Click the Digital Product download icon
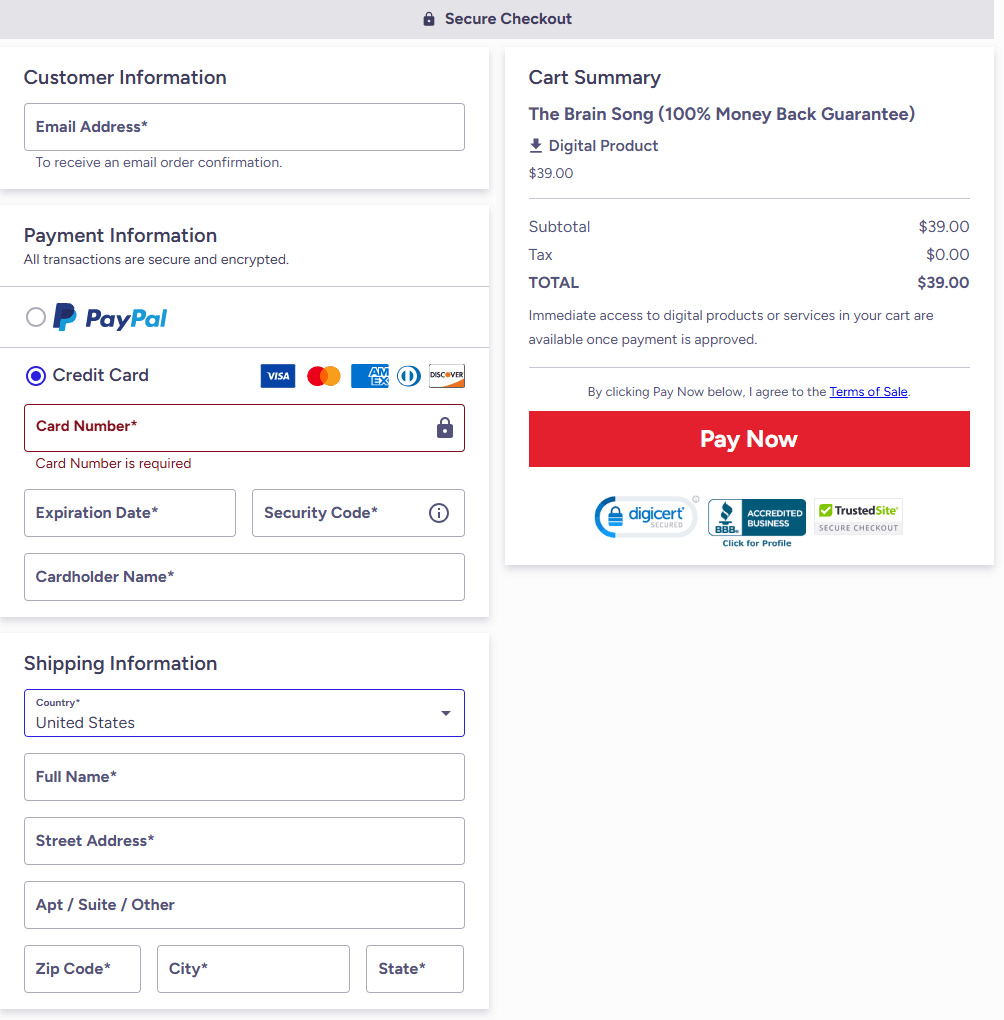 (537, 145)
